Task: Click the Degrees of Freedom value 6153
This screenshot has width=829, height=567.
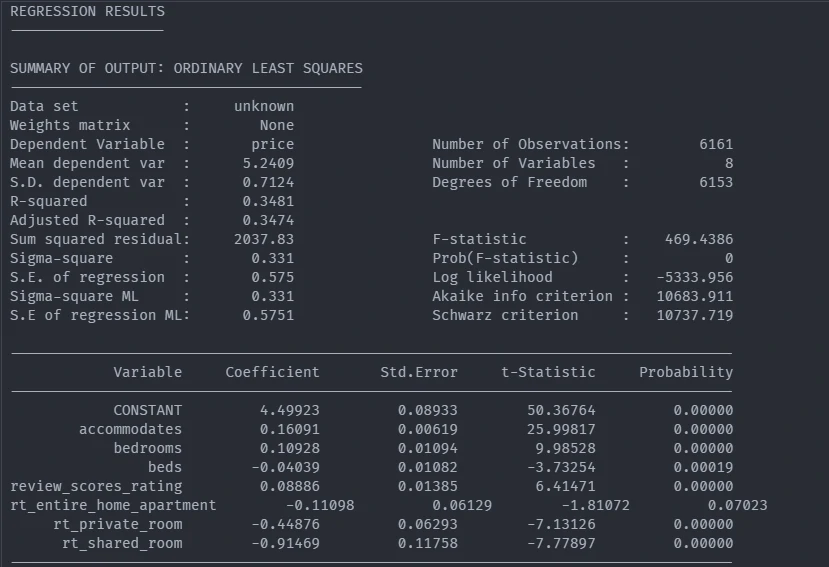Action: click(716, 182)
